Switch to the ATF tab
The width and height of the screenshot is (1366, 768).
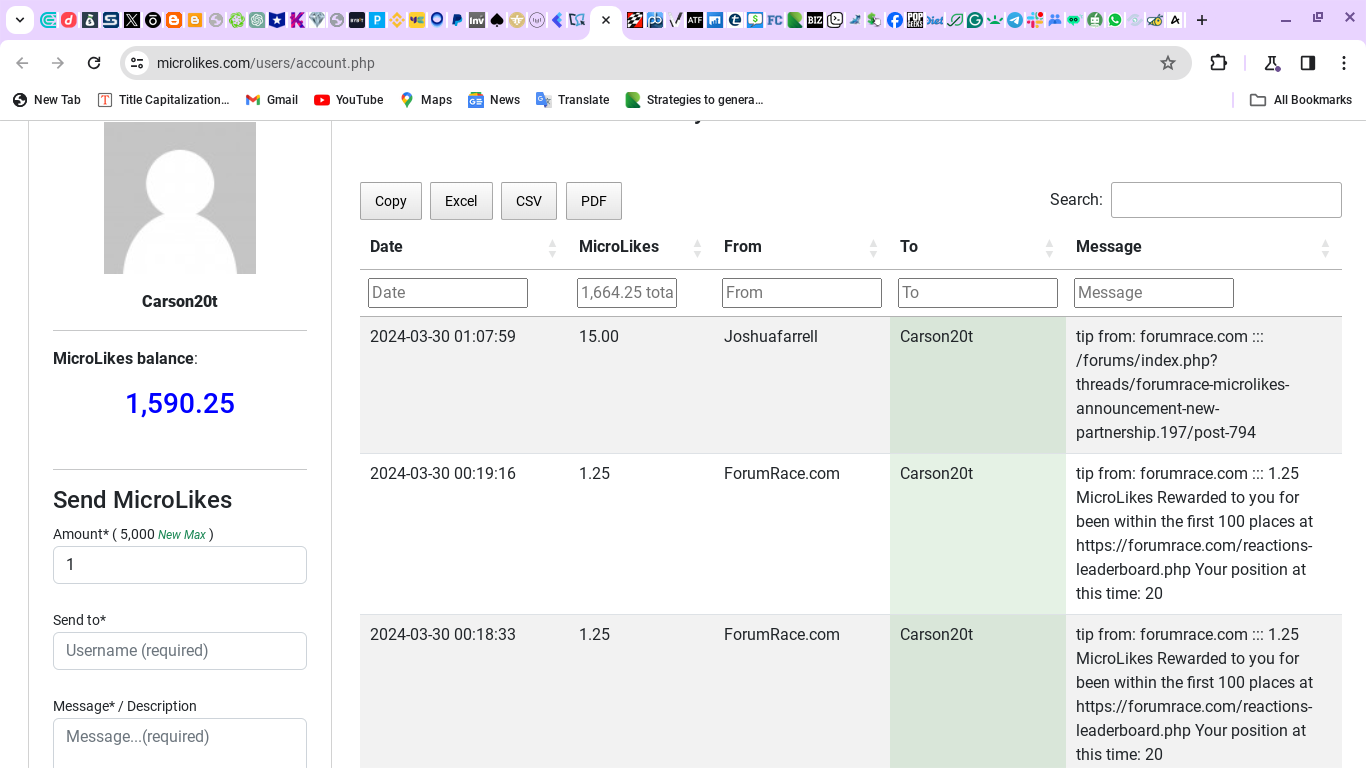tap(695, 20)
